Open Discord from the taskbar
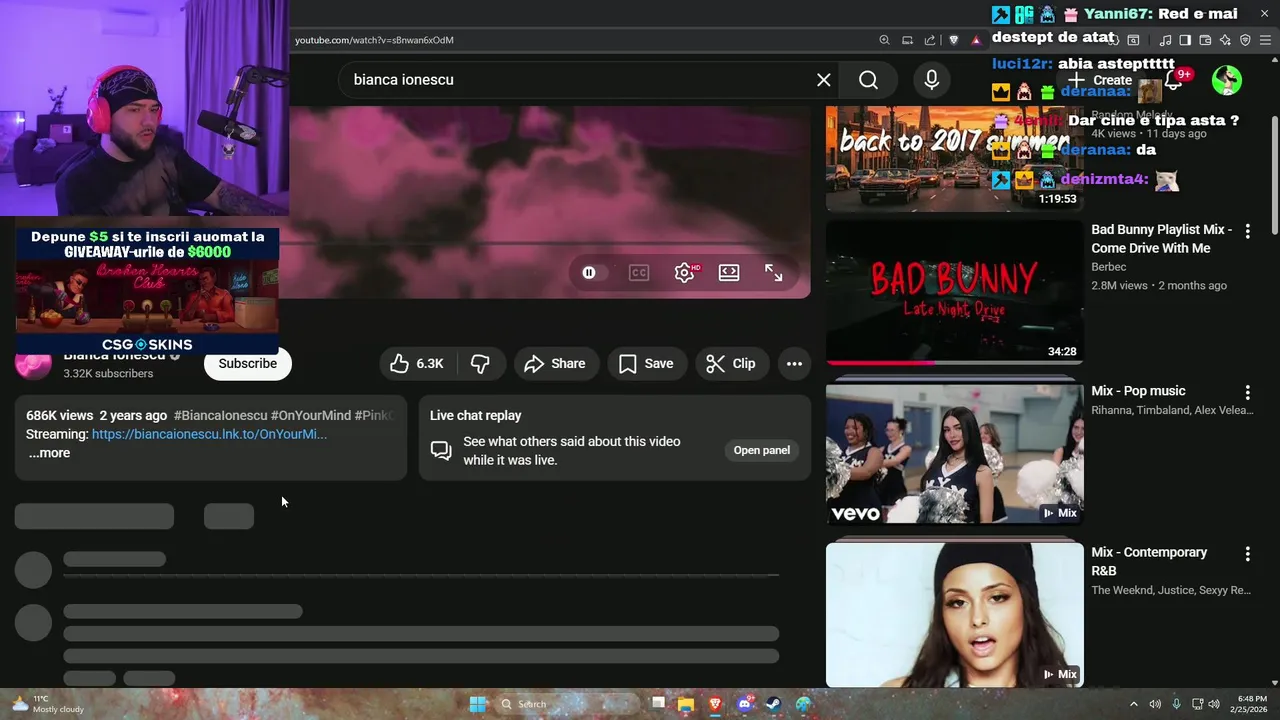 click(745, 704)
